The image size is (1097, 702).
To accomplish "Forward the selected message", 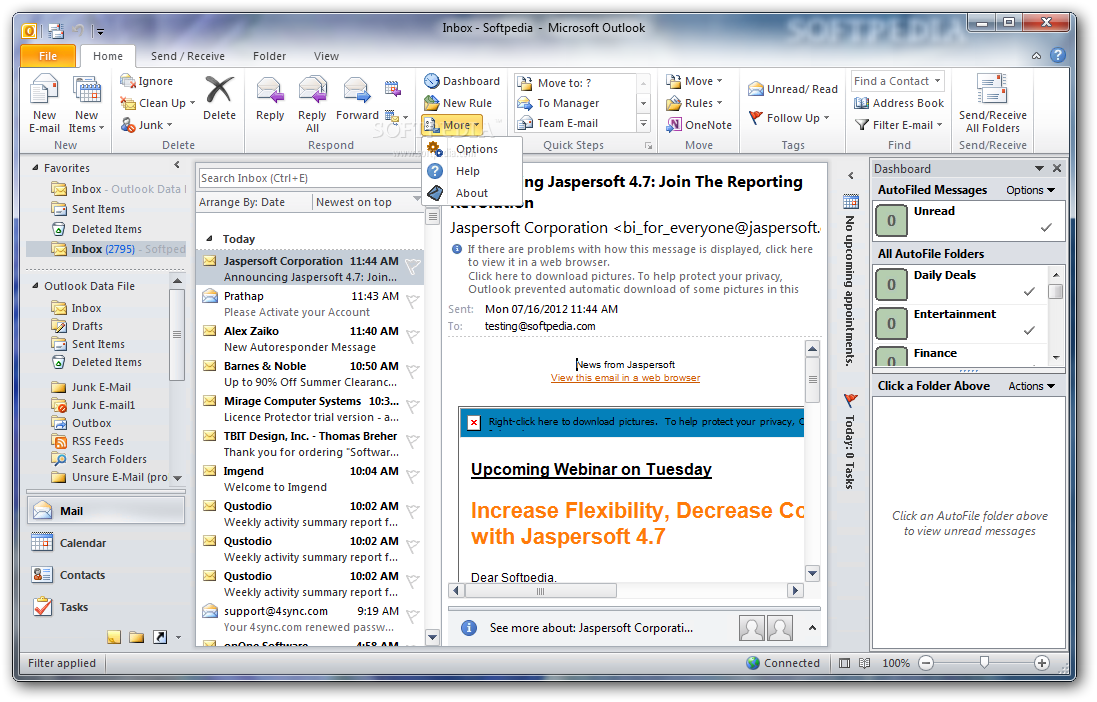I will tap(357, 99).
